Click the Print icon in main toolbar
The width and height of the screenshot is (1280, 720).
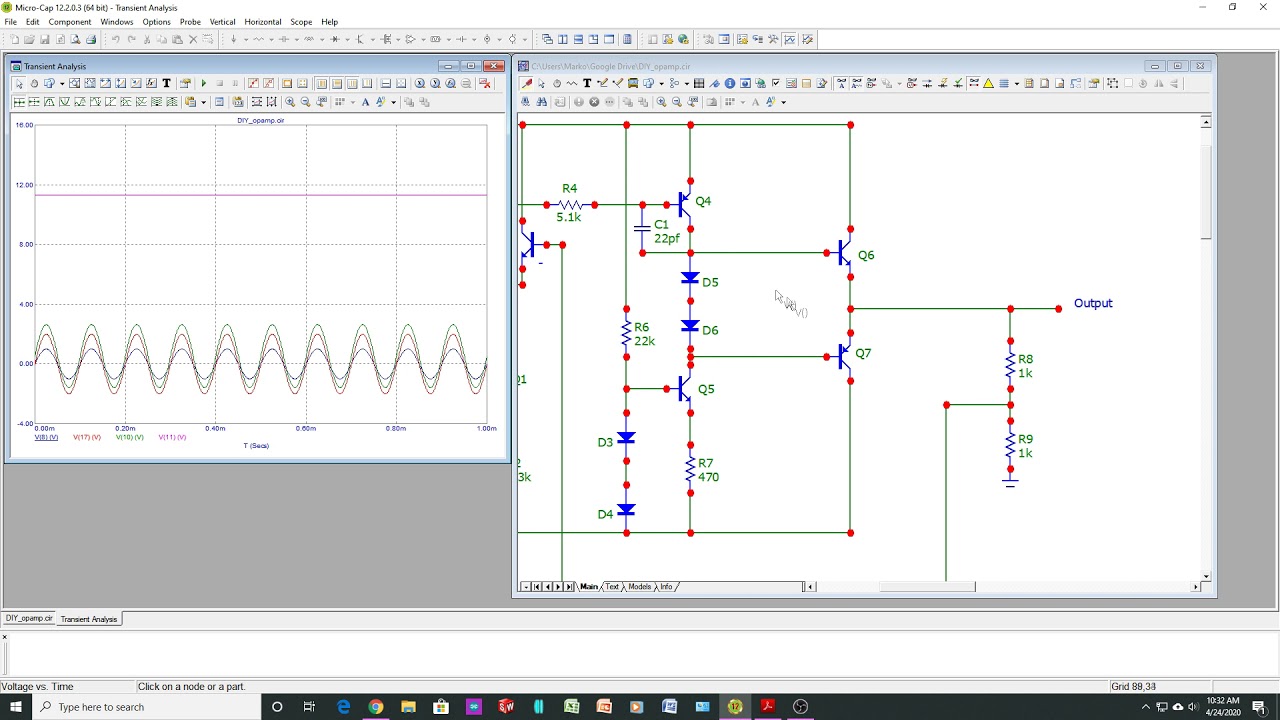91,39
